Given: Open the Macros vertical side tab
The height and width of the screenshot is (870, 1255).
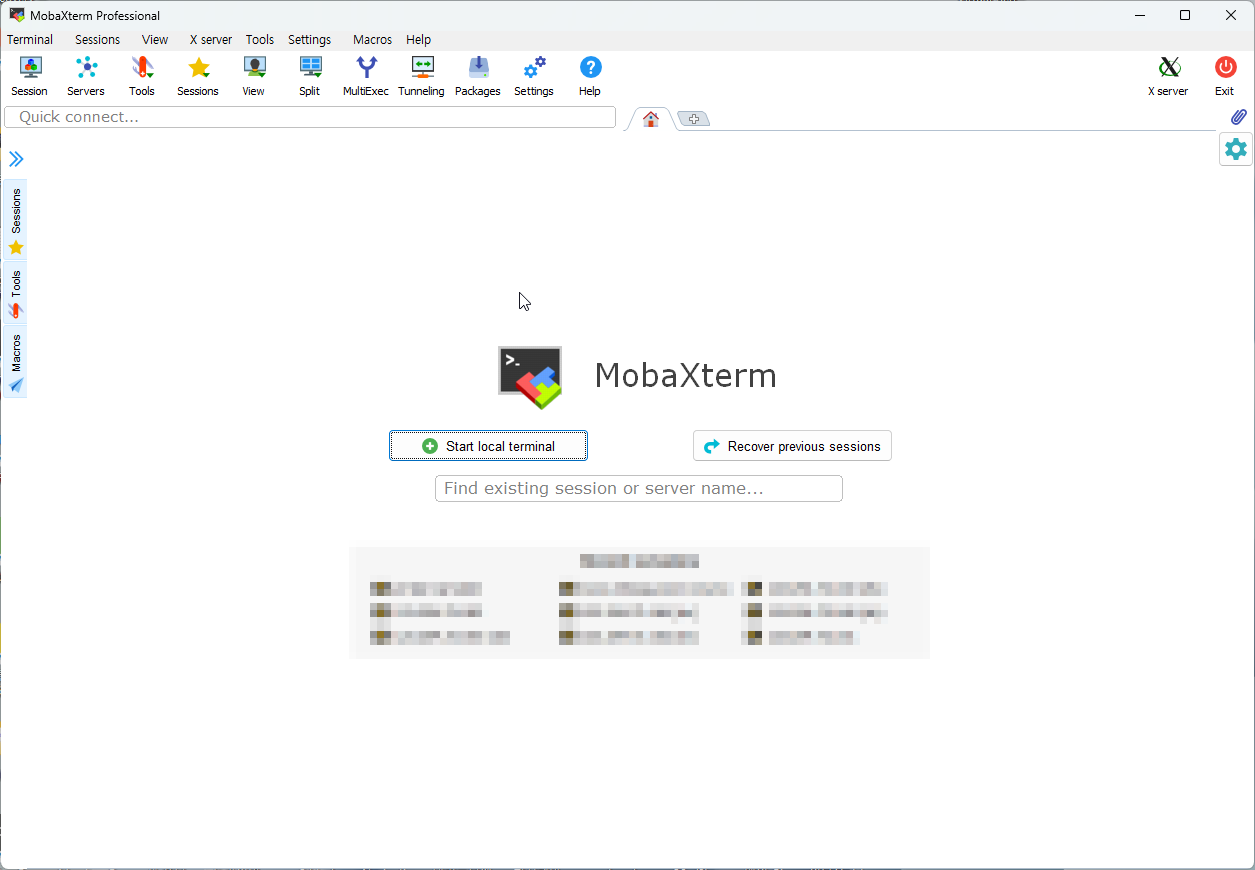Looking at the screenshot, I should point(16,361).
